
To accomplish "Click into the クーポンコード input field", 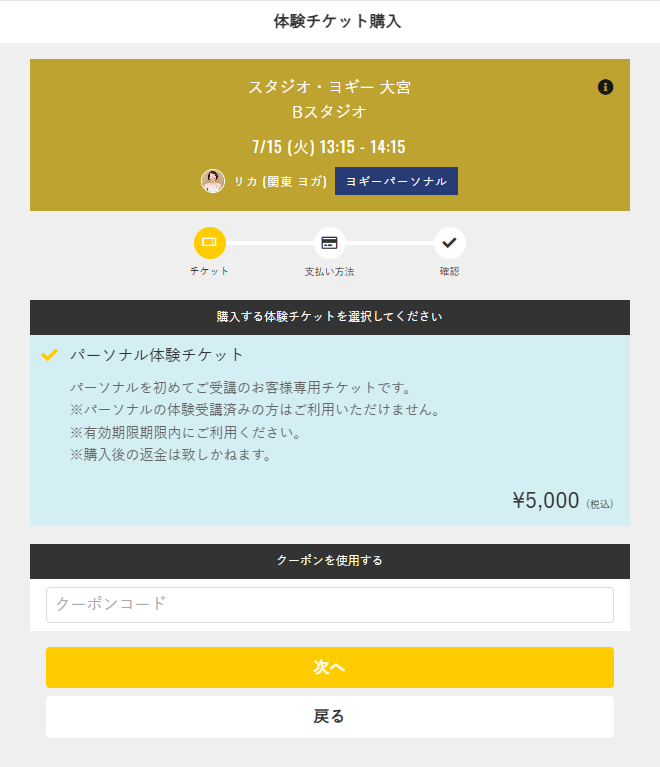I will pyautogui.click(x=330, y=605).
